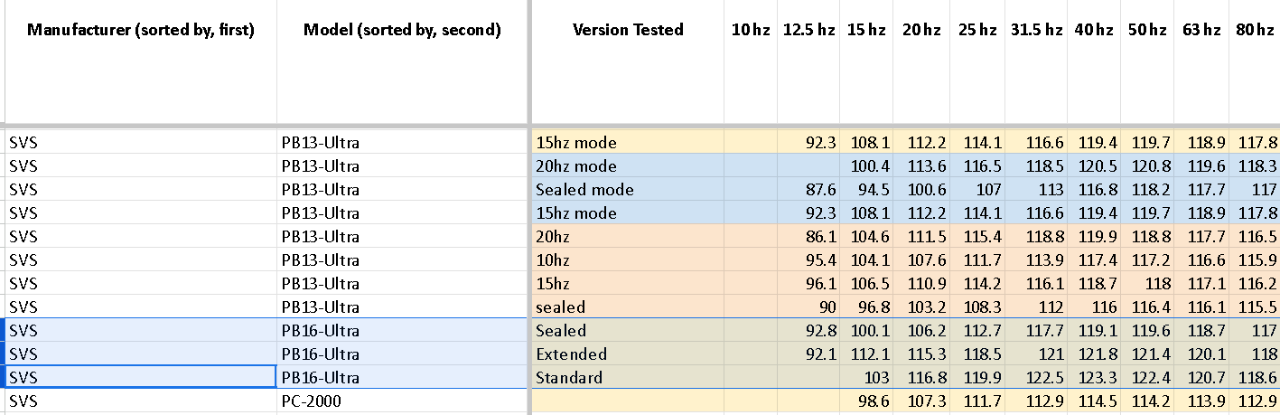Select the 80 hz column header

(1256, 30)
